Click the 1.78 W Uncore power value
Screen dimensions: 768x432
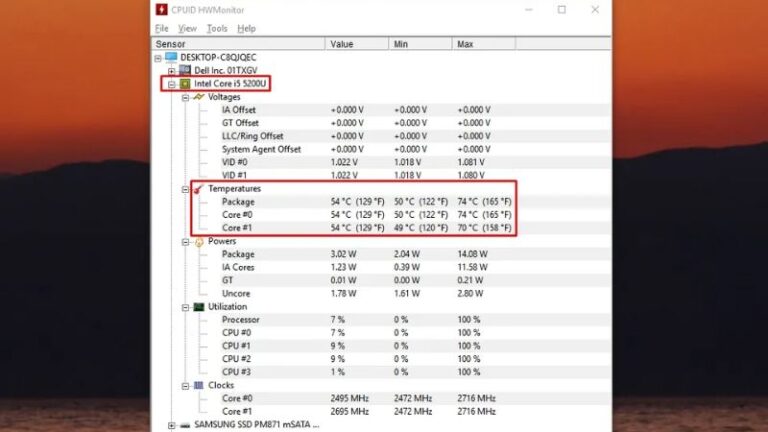click(x=343, y=293)
